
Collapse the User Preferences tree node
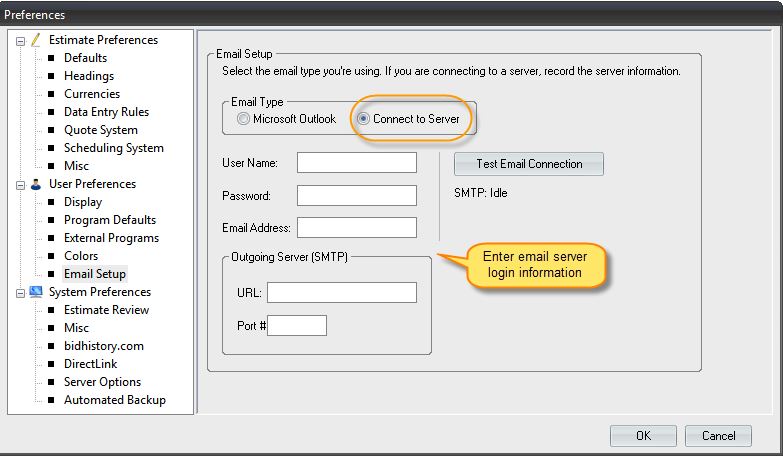20,184
